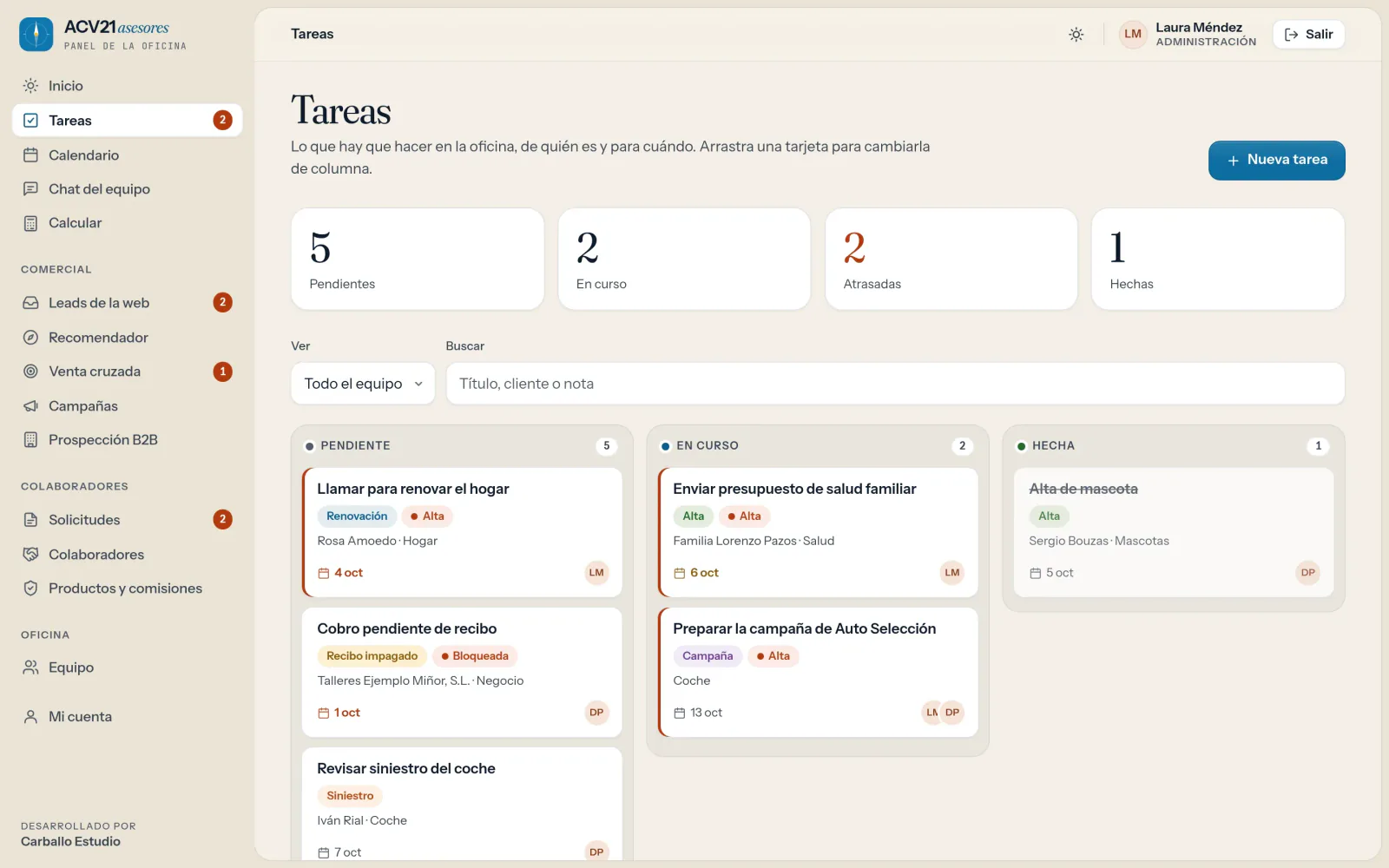
Task: Click the Tareas checkbox icon in sidebar
Action: click(x=30, y=121)
